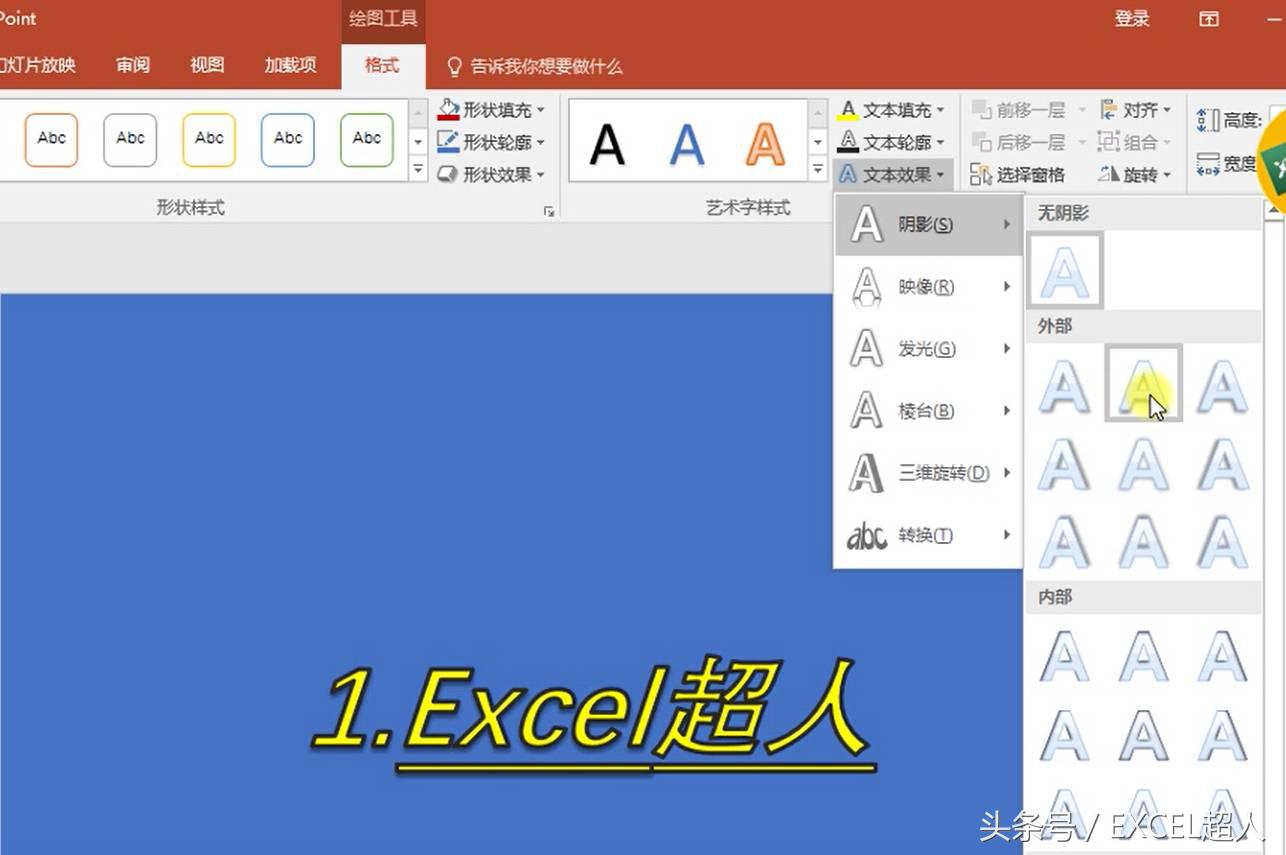Open 棱台(B) bevel submenu

[x=928, y=411]
